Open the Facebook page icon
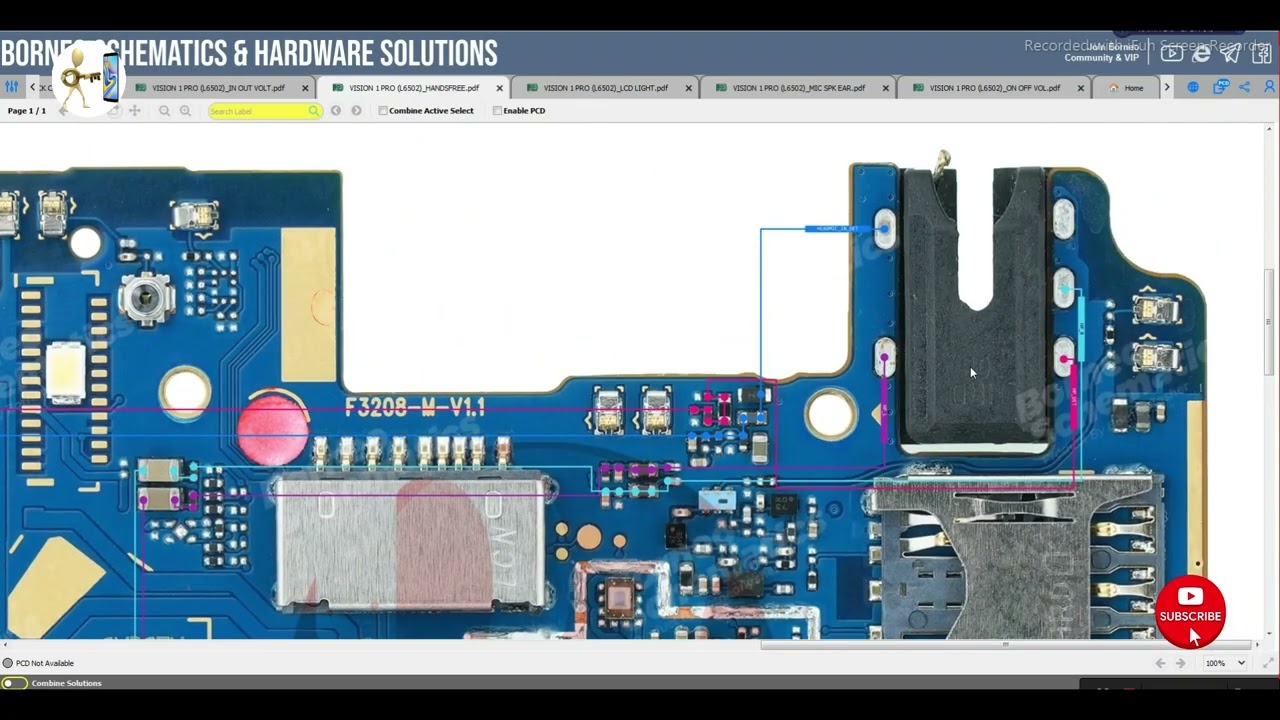 [1262, 53]
